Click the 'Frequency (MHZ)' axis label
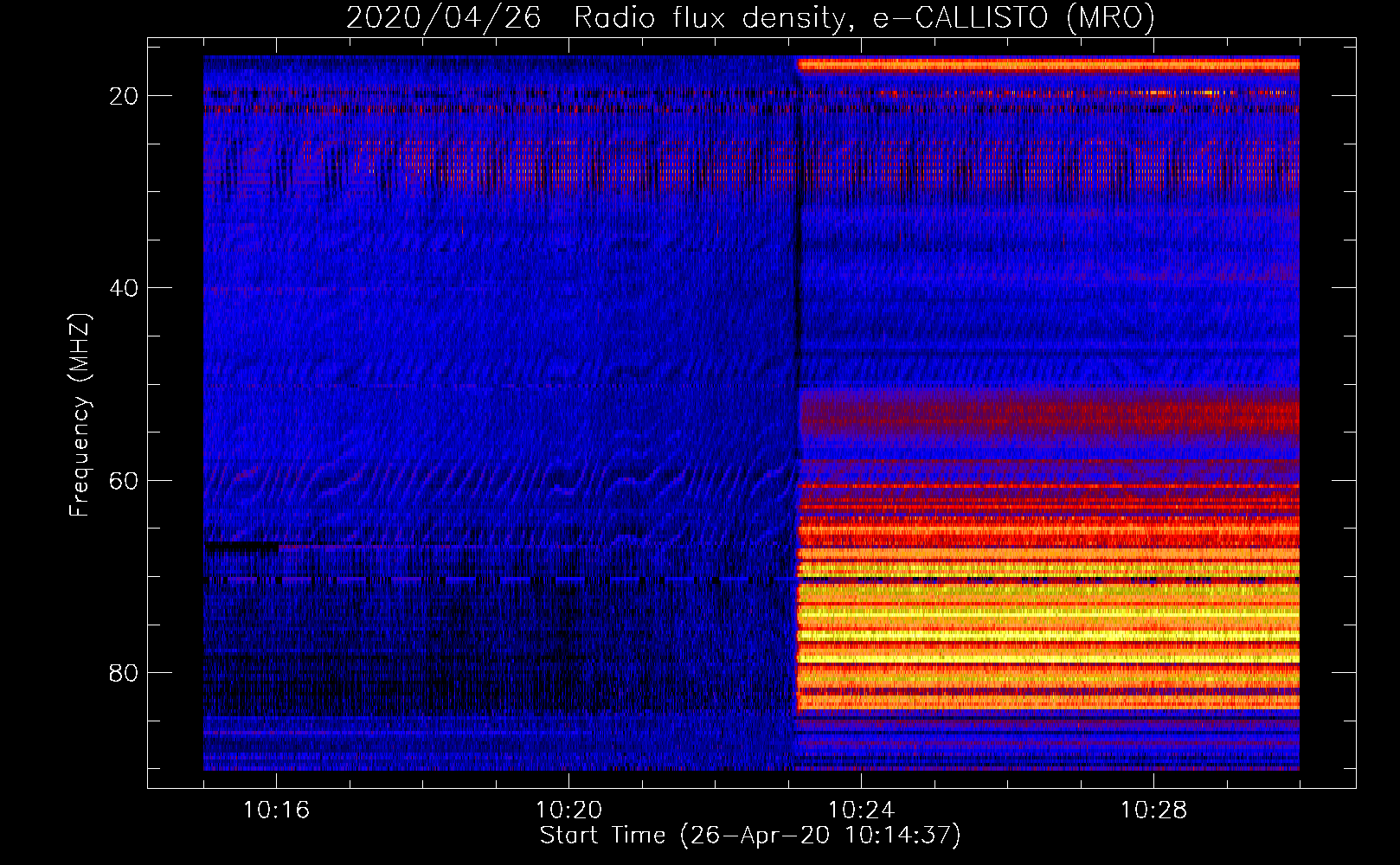1400x865 pixels. (x=80, y=415)
